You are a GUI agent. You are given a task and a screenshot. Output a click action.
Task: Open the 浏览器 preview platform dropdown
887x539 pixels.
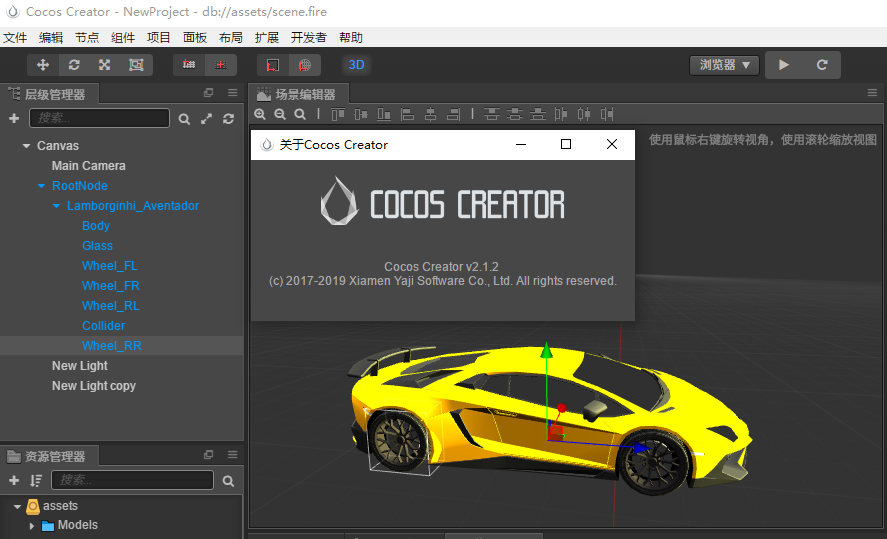(x=724, y=65)
